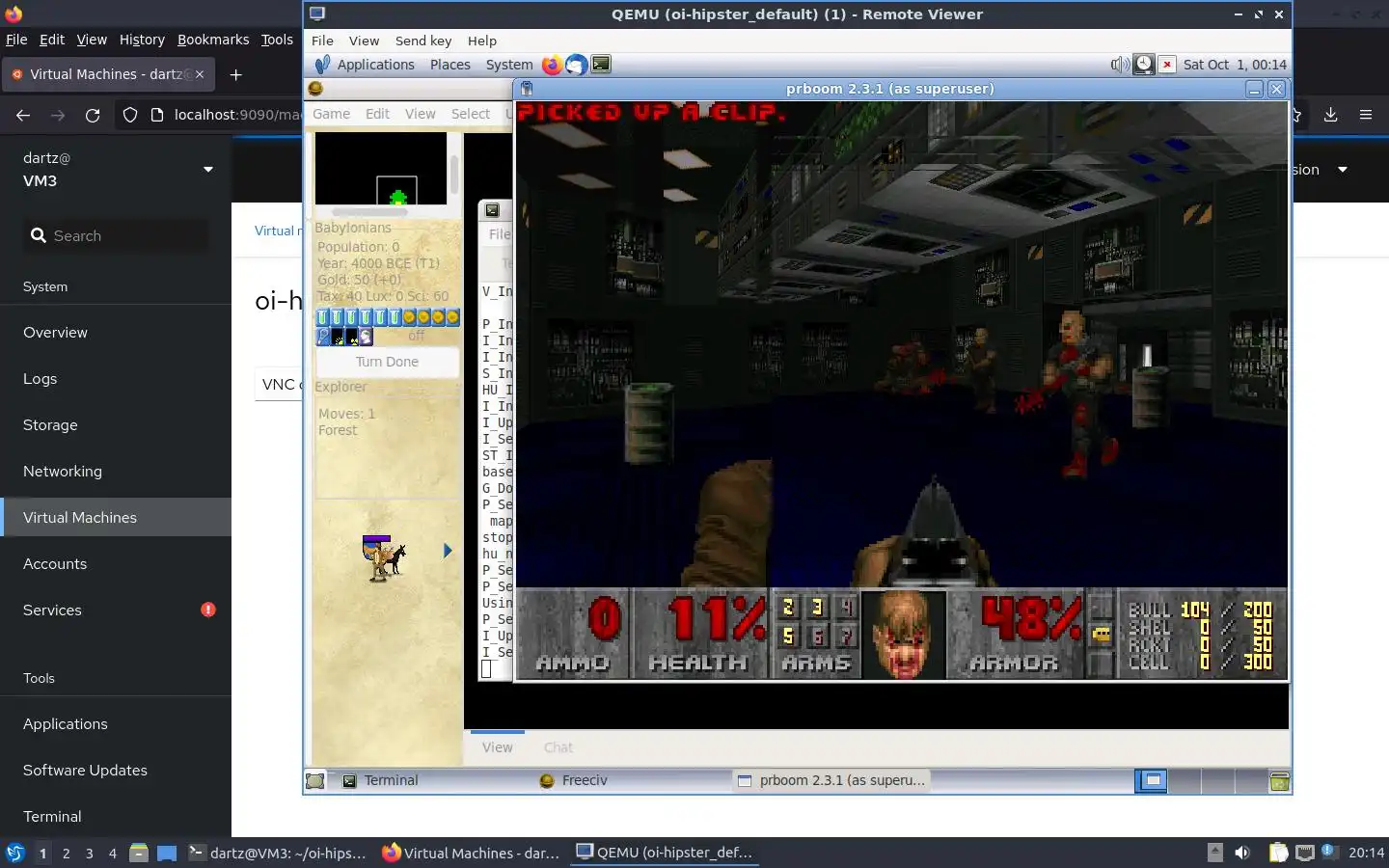This screenshot has width=1389, height=868.
Task: Go back in Firefox history
Action: 23,115
